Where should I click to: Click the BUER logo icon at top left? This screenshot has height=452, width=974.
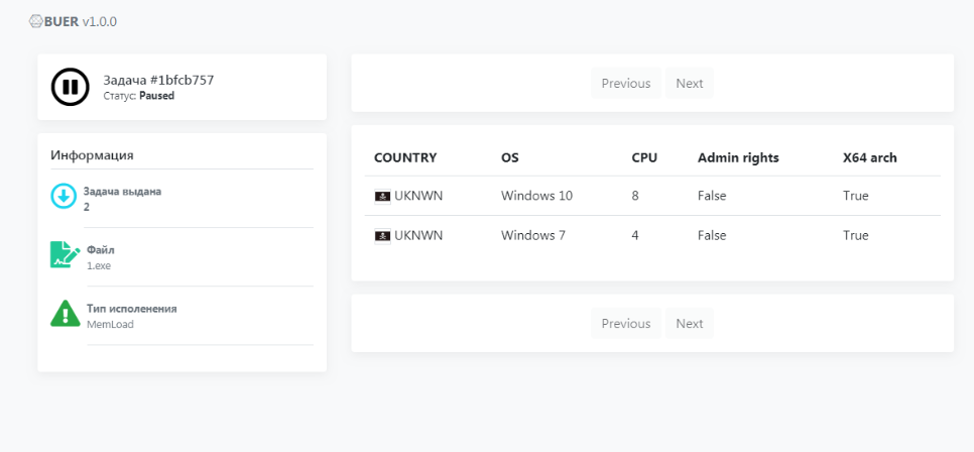click(36, 22)
